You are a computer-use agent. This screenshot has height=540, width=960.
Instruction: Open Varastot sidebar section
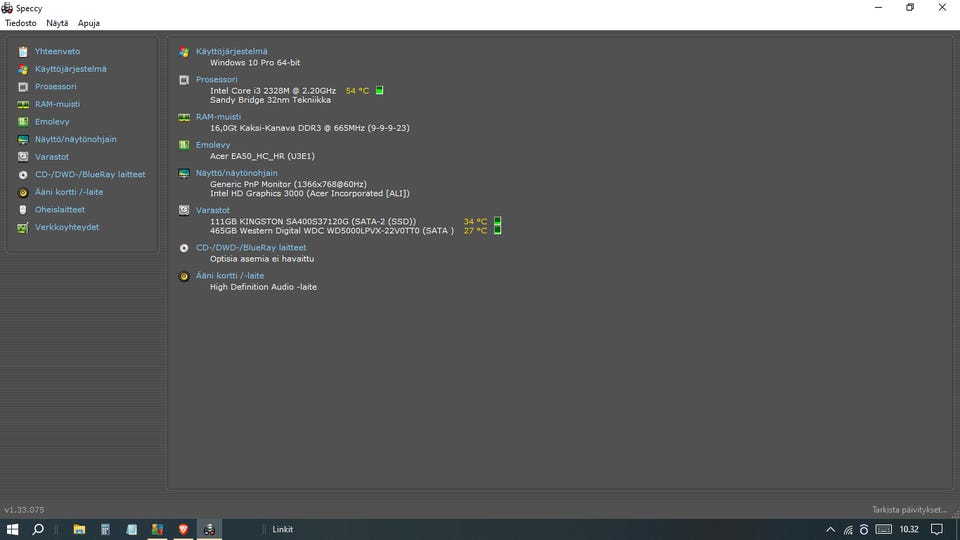51,157
